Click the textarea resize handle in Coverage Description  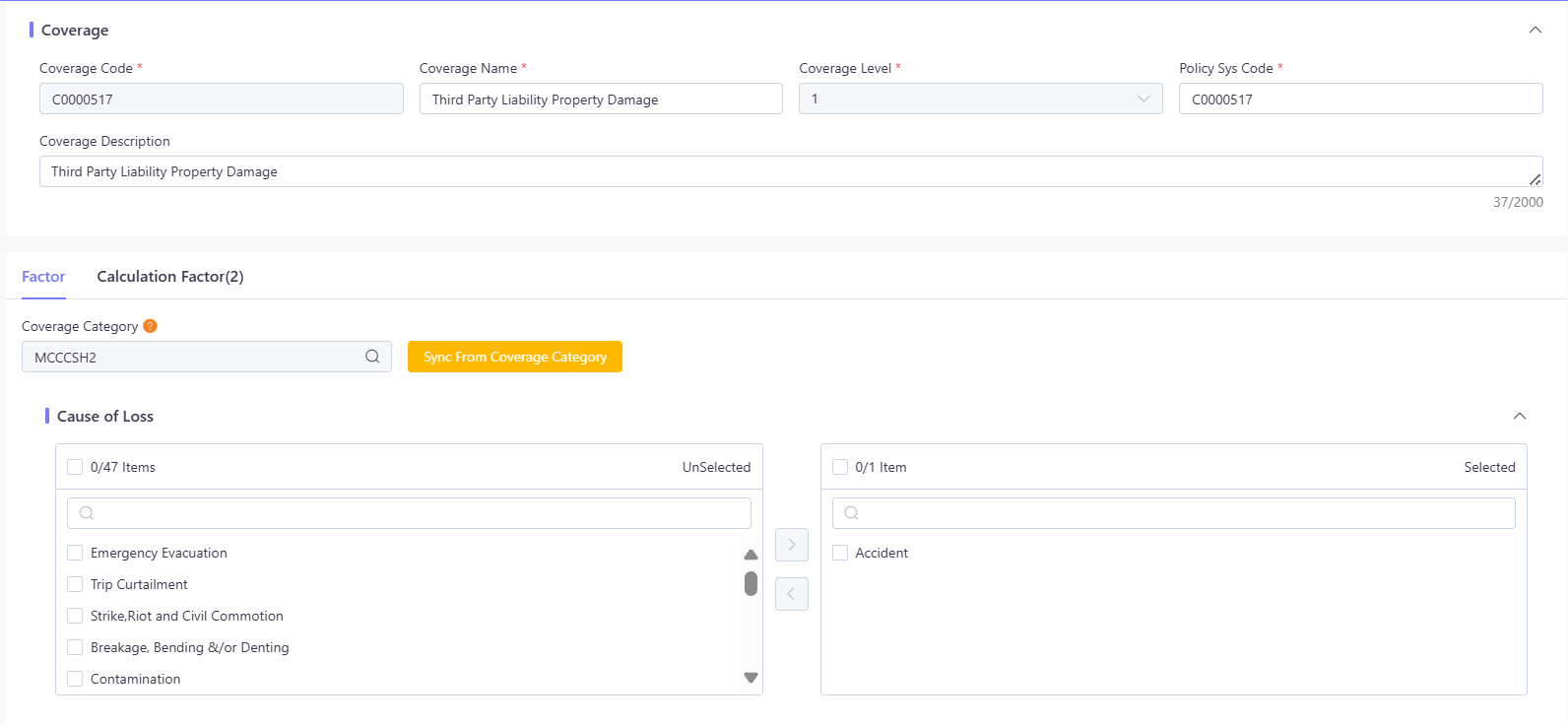click(1535, 178)
